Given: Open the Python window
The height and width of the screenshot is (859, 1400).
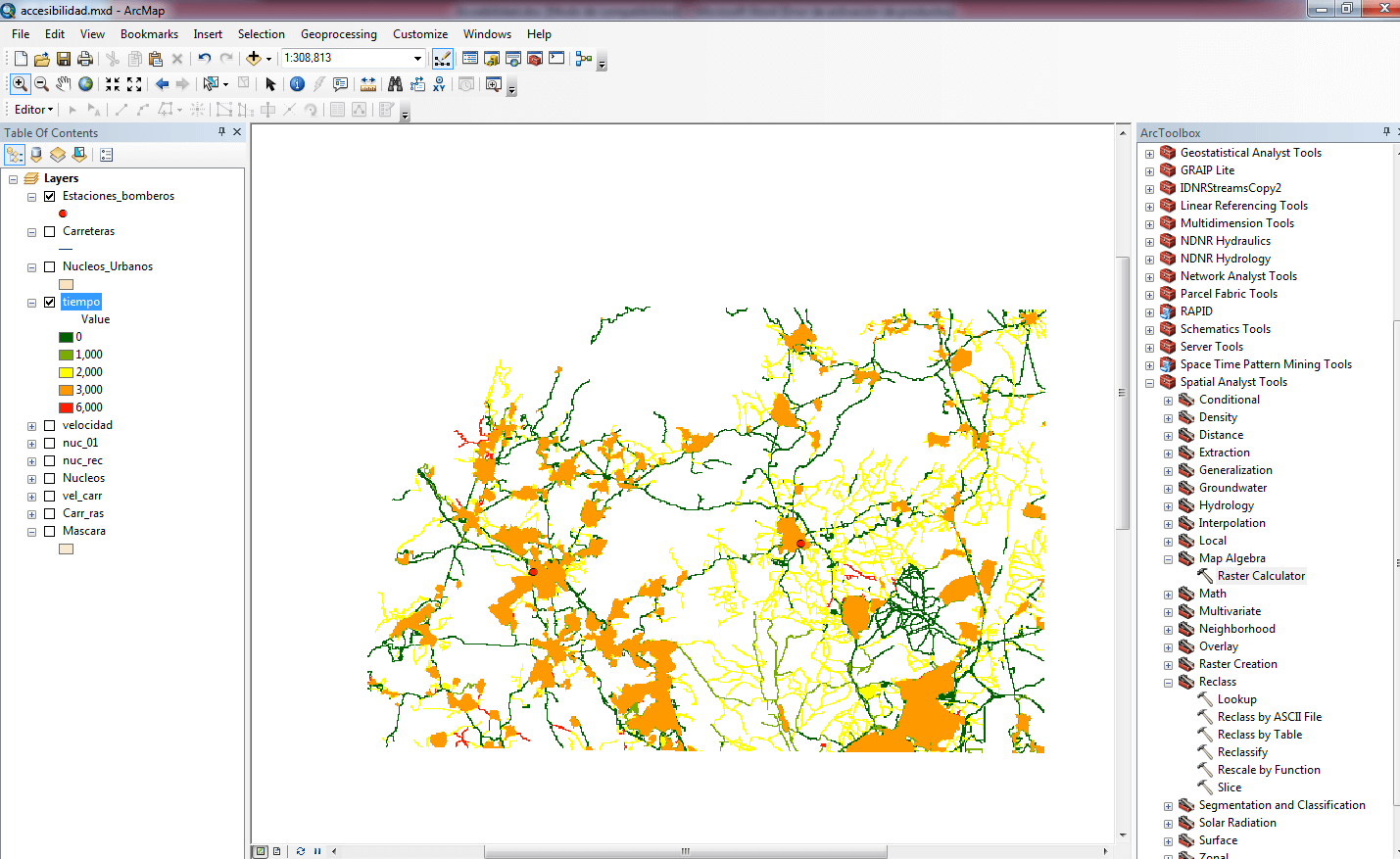Looking at the screenshot, I should coord(556,59).
